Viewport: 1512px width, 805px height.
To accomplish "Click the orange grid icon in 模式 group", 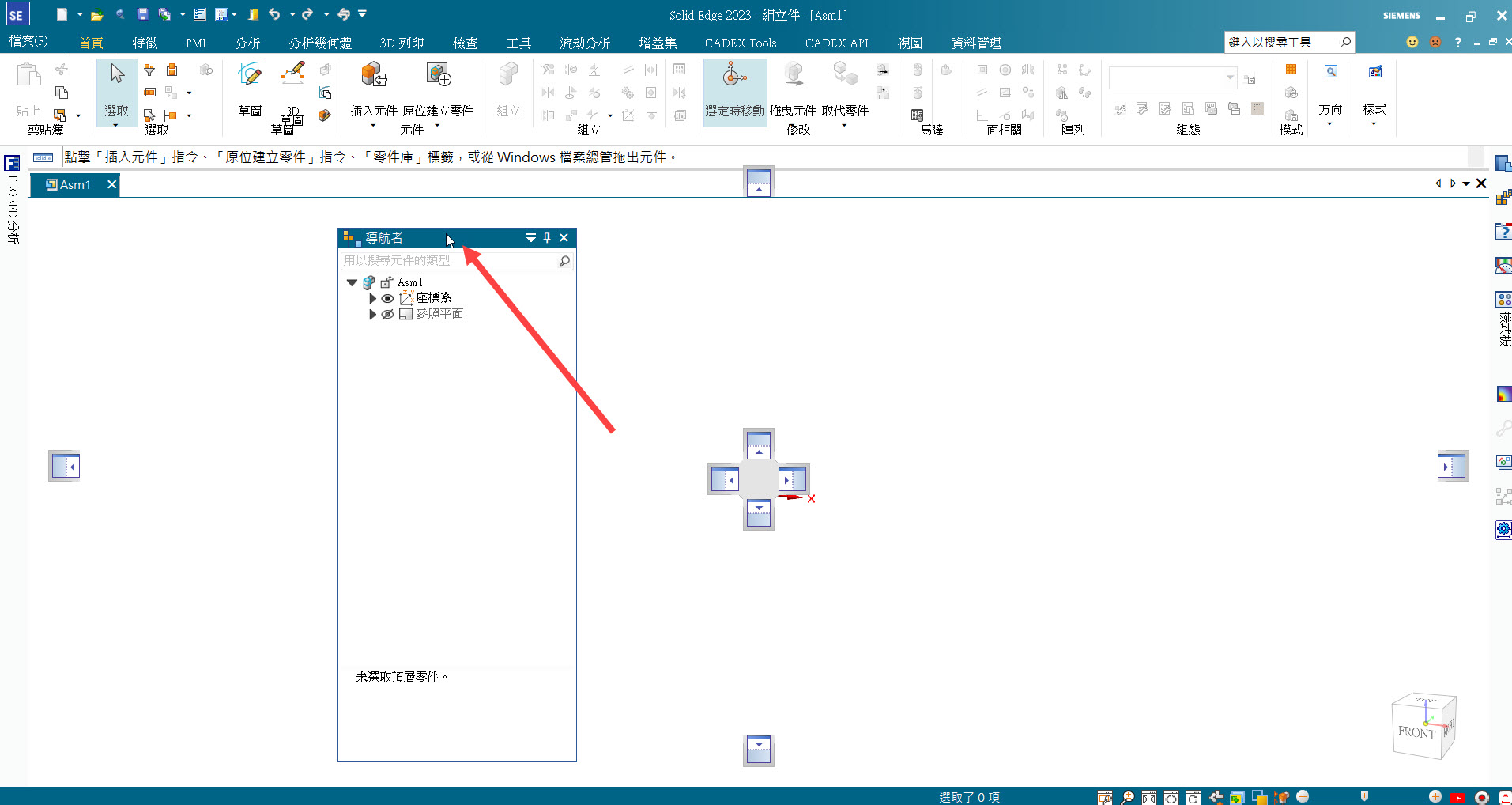I will point(1291,70).
